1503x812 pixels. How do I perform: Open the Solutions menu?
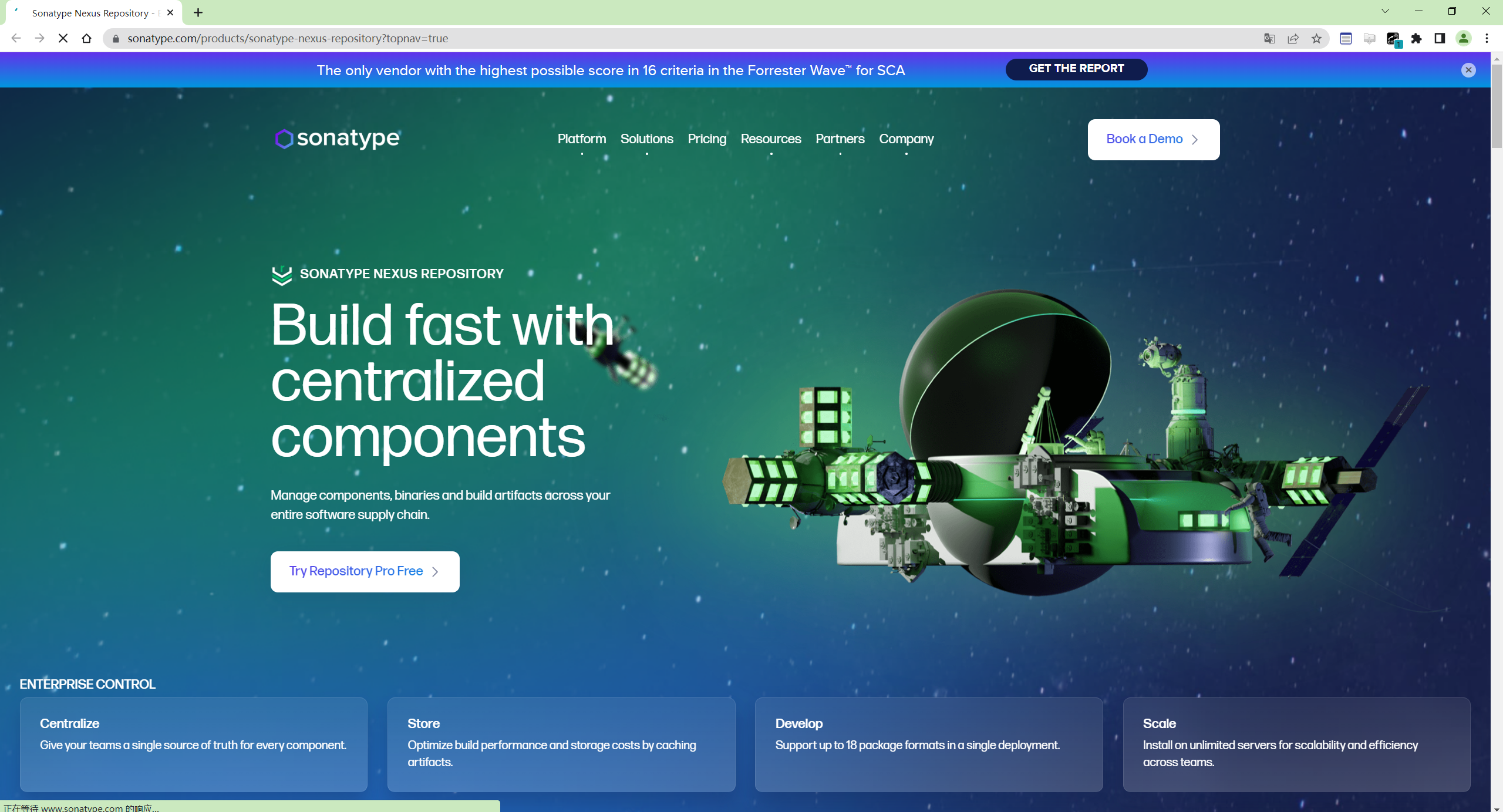[646, 139]
